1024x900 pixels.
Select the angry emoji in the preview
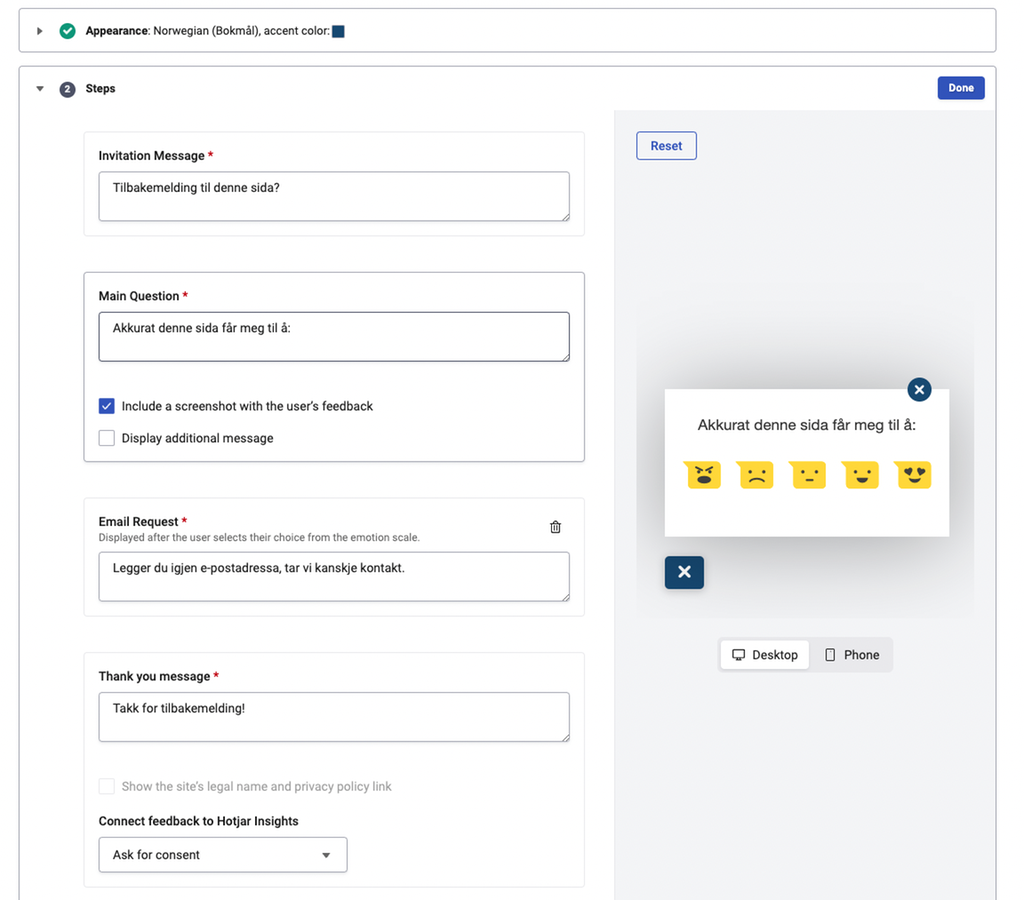[703, 475]
